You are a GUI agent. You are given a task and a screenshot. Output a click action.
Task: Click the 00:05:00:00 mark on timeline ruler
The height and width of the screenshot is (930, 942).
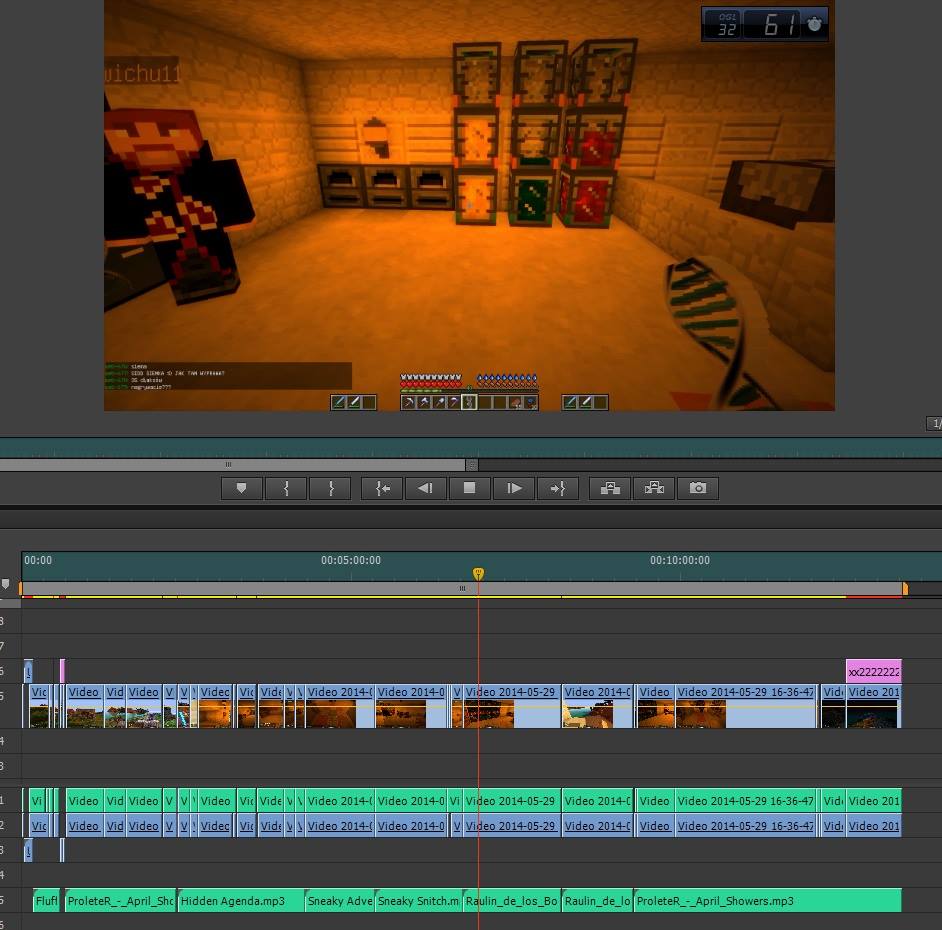click(351, 560)
